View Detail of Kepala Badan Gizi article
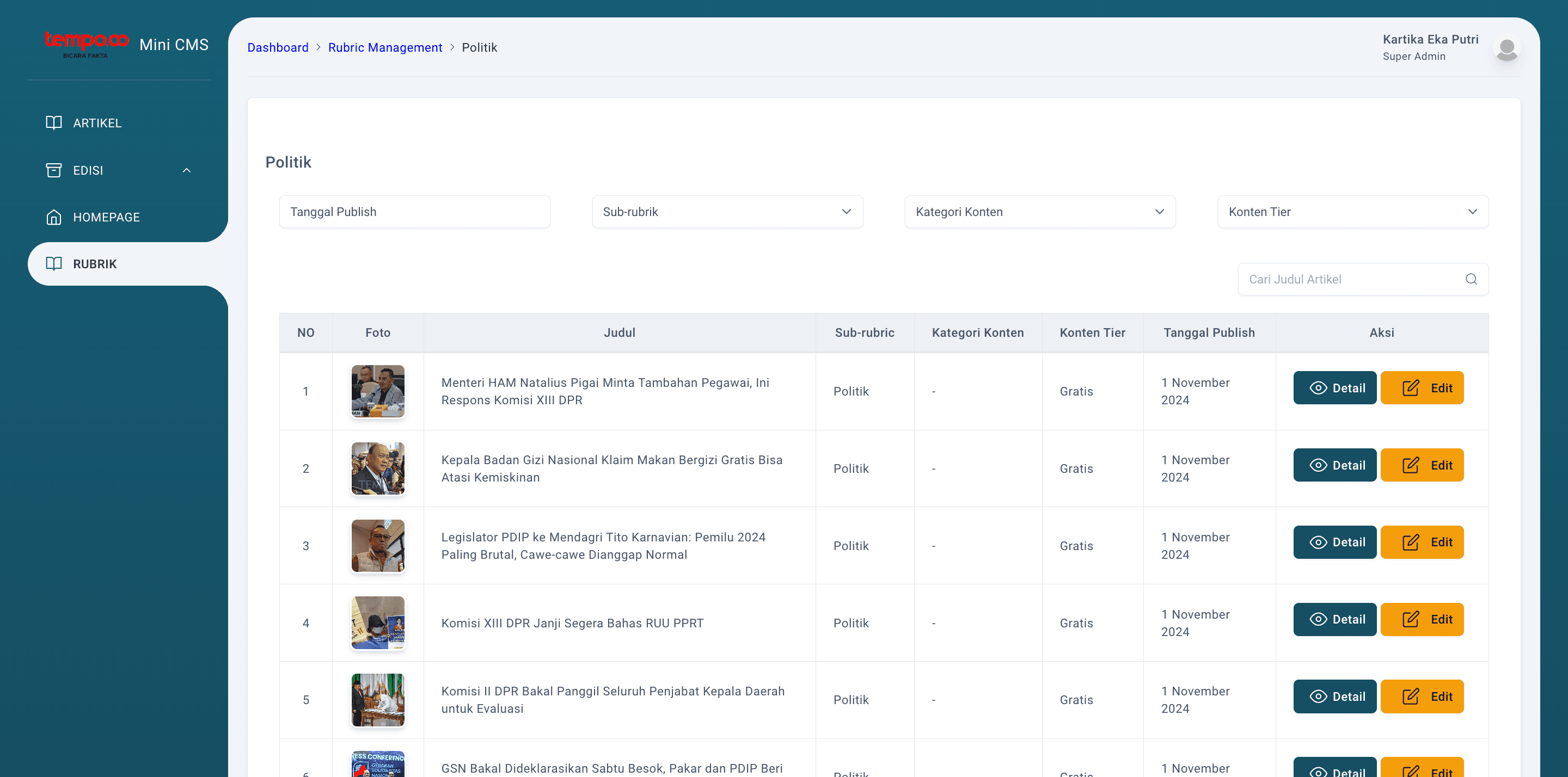Image resolution: width=1568 pixels, height=777 pixels. [1334, 465]
